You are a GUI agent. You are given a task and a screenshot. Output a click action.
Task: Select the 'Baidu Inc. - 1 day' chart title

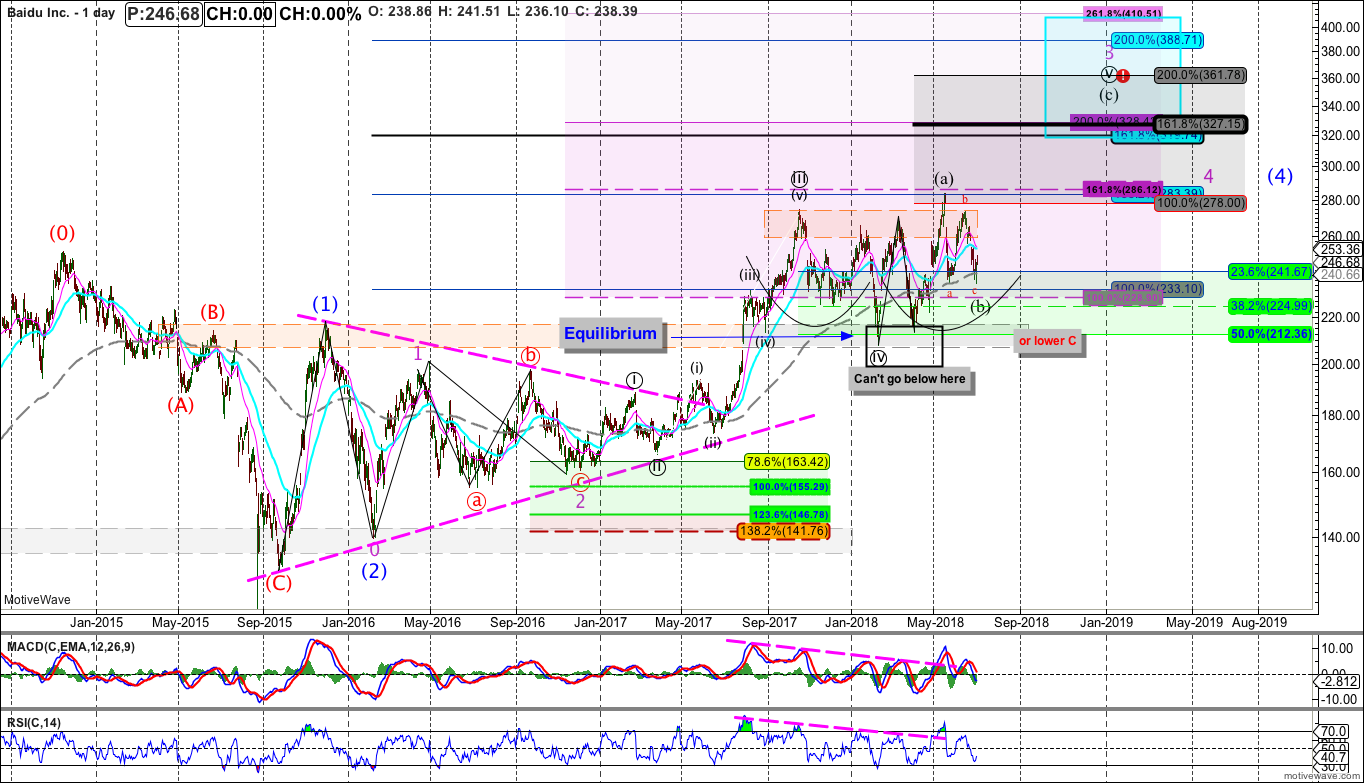coord(60,14)
